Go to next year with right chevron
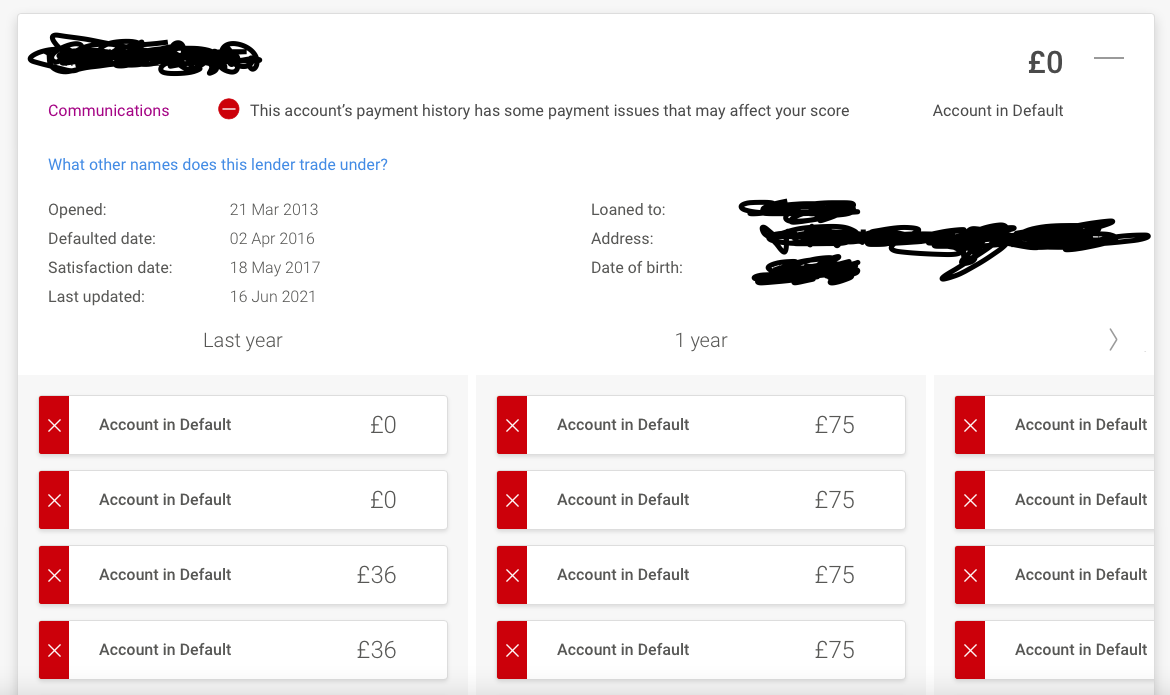 click(1113, 340)
